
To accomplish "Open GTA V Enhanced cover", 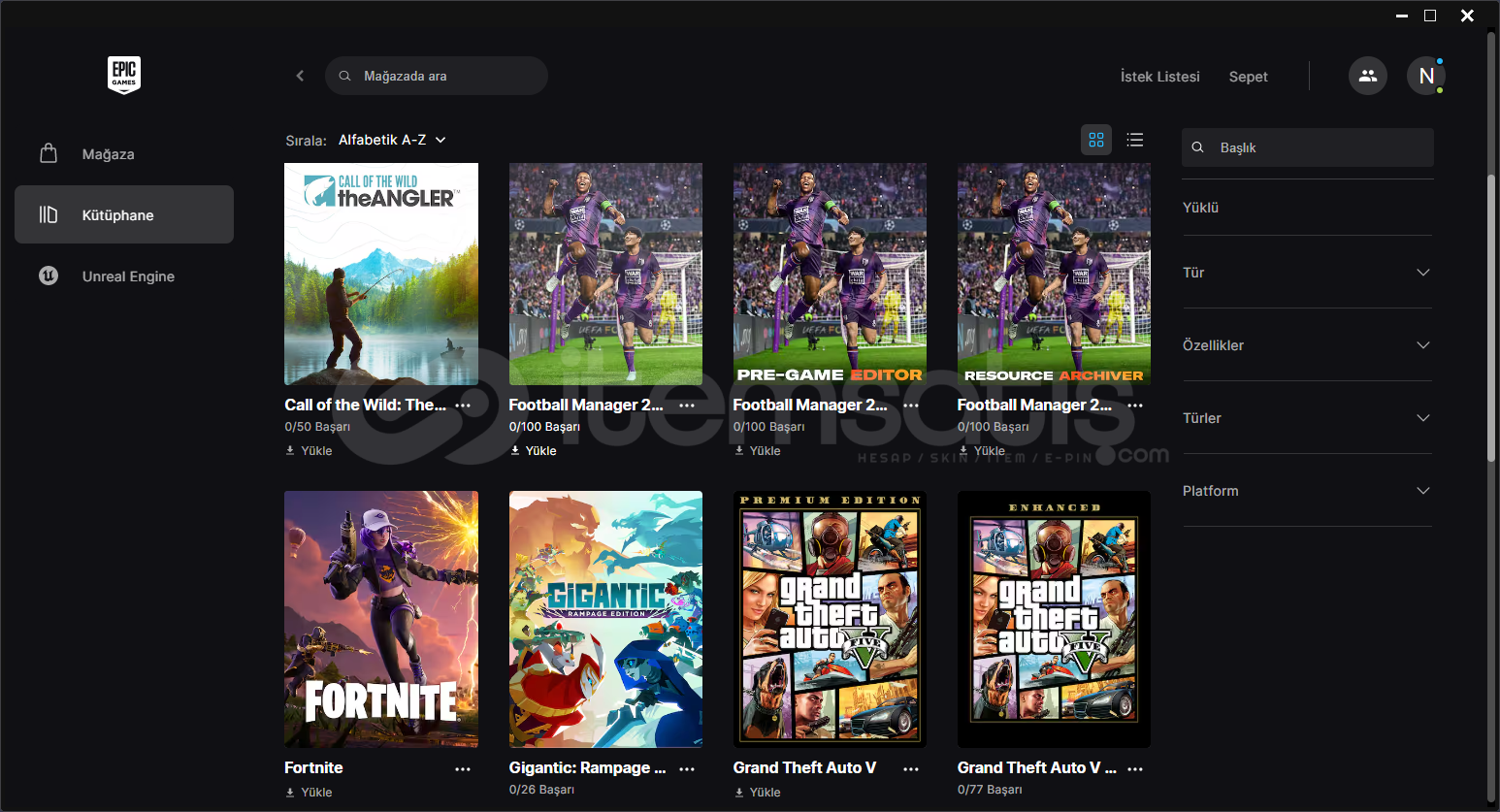I will coord(1054,619).
